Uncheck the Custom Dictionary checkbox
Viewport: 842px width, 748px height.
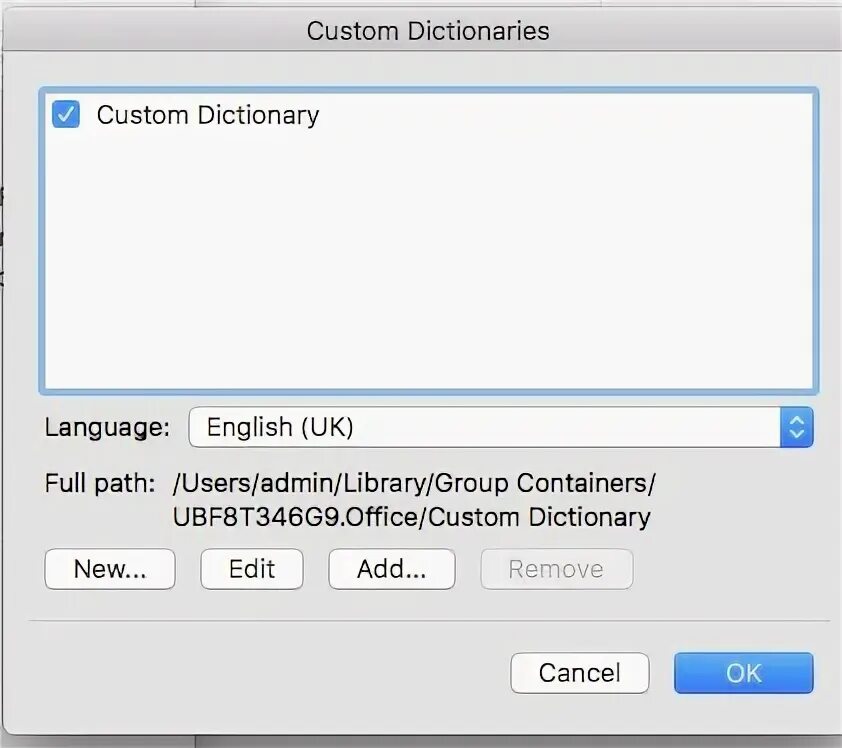coord(66,114)
